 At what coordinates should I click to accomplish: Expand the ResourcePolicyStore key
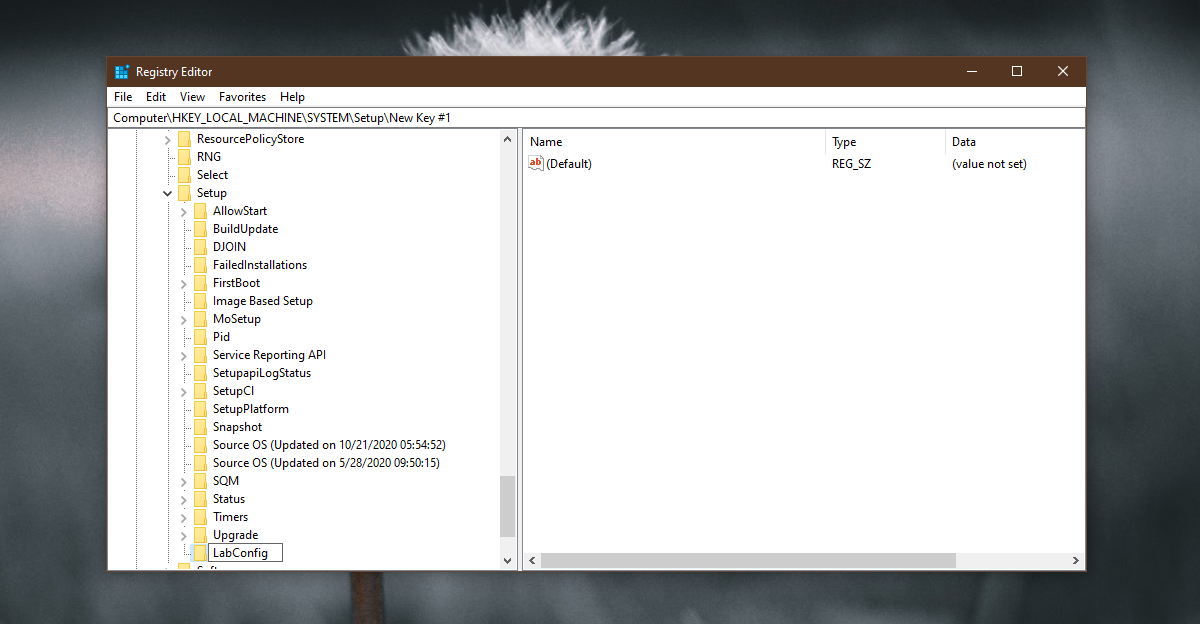[168, 139]
